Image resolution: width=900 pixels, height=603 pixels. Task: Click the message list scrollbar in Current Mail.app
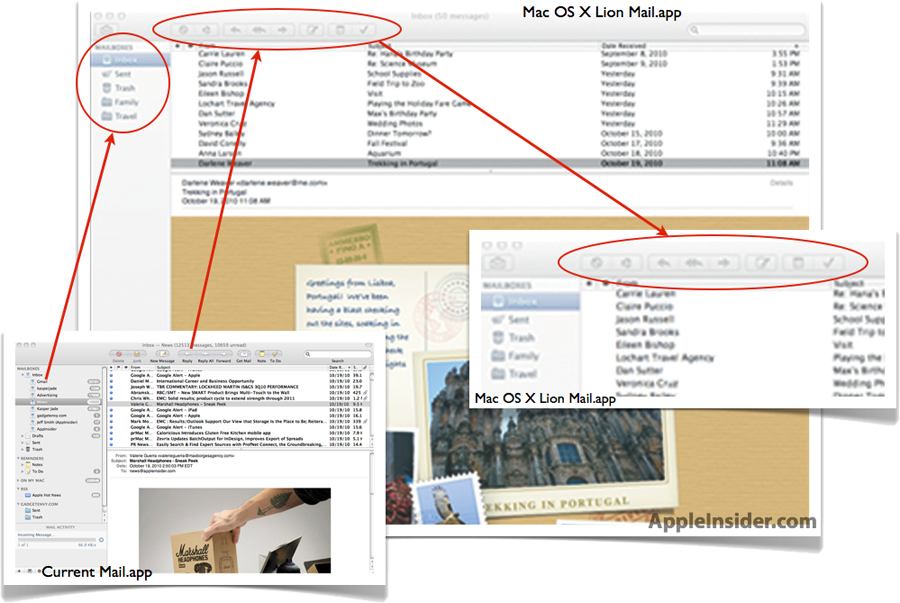pyautogui.click(x=372, y=403)
